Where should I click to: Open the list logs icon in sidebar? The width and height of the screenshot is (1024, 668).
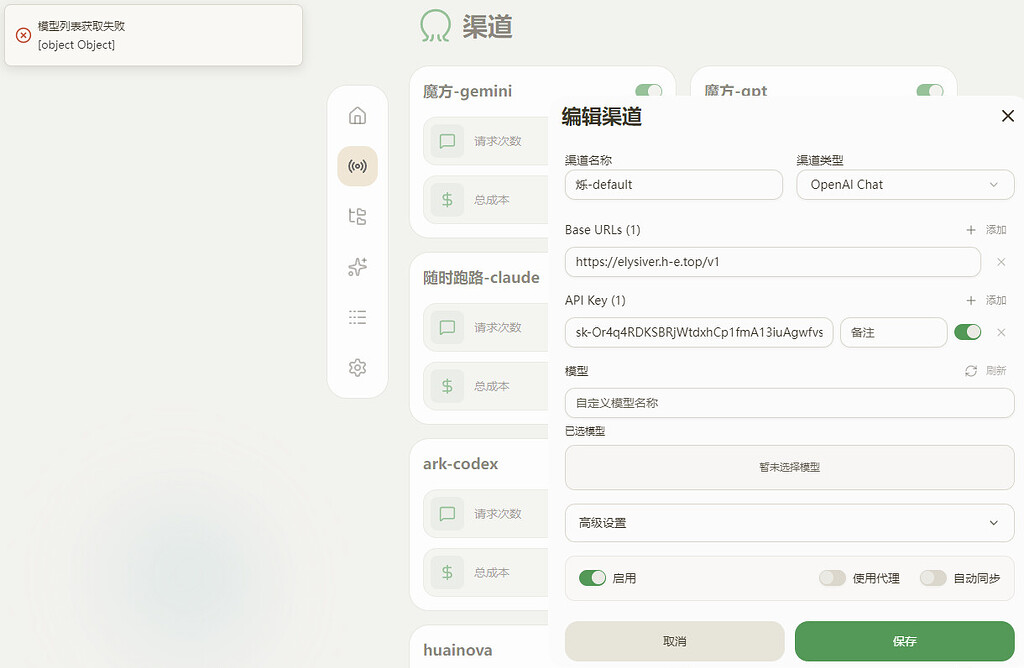(357, 317)
